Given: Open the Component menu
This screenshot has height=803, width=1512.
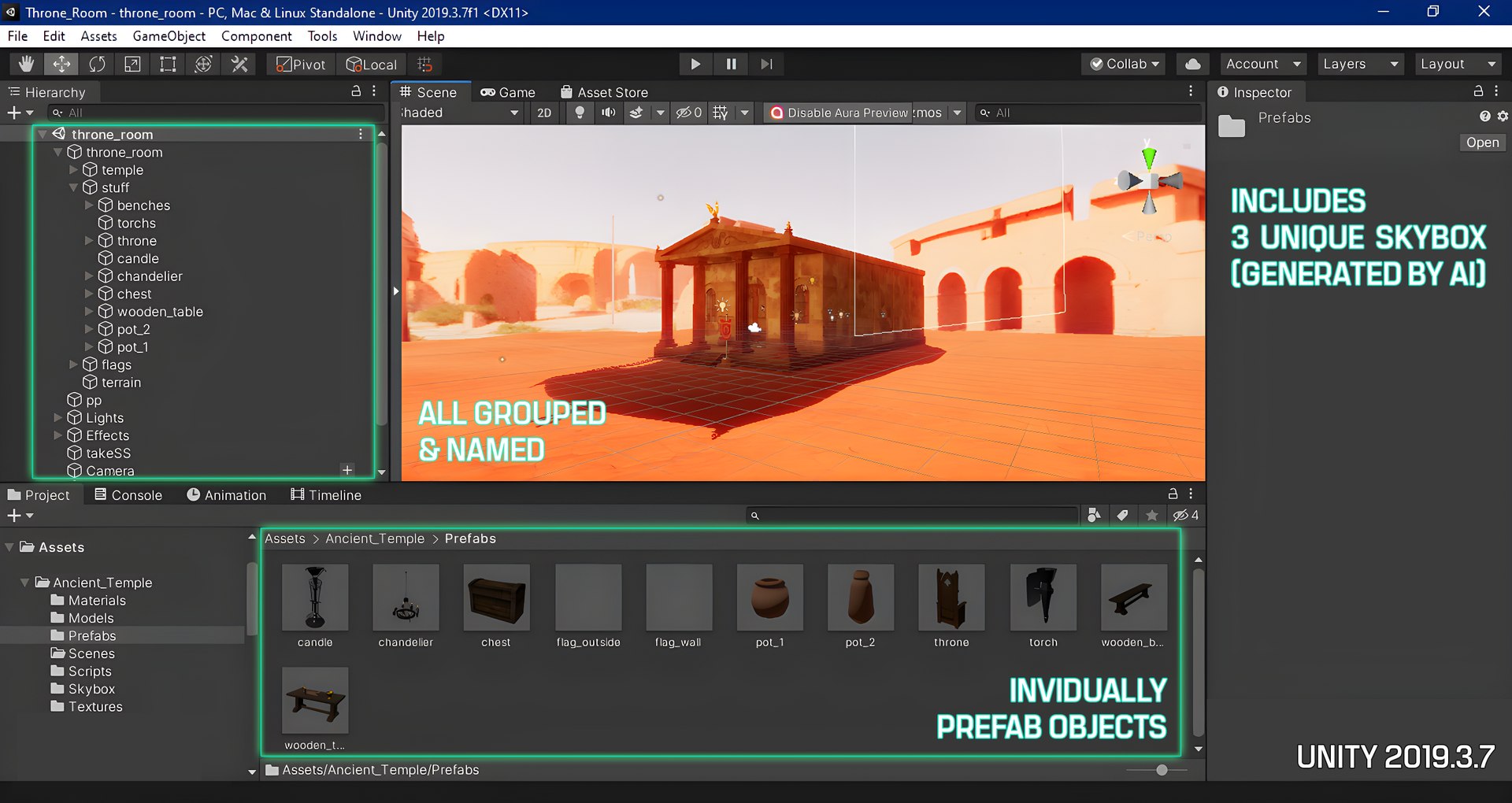Looking at the screenshot, I should tap(256, 36).
